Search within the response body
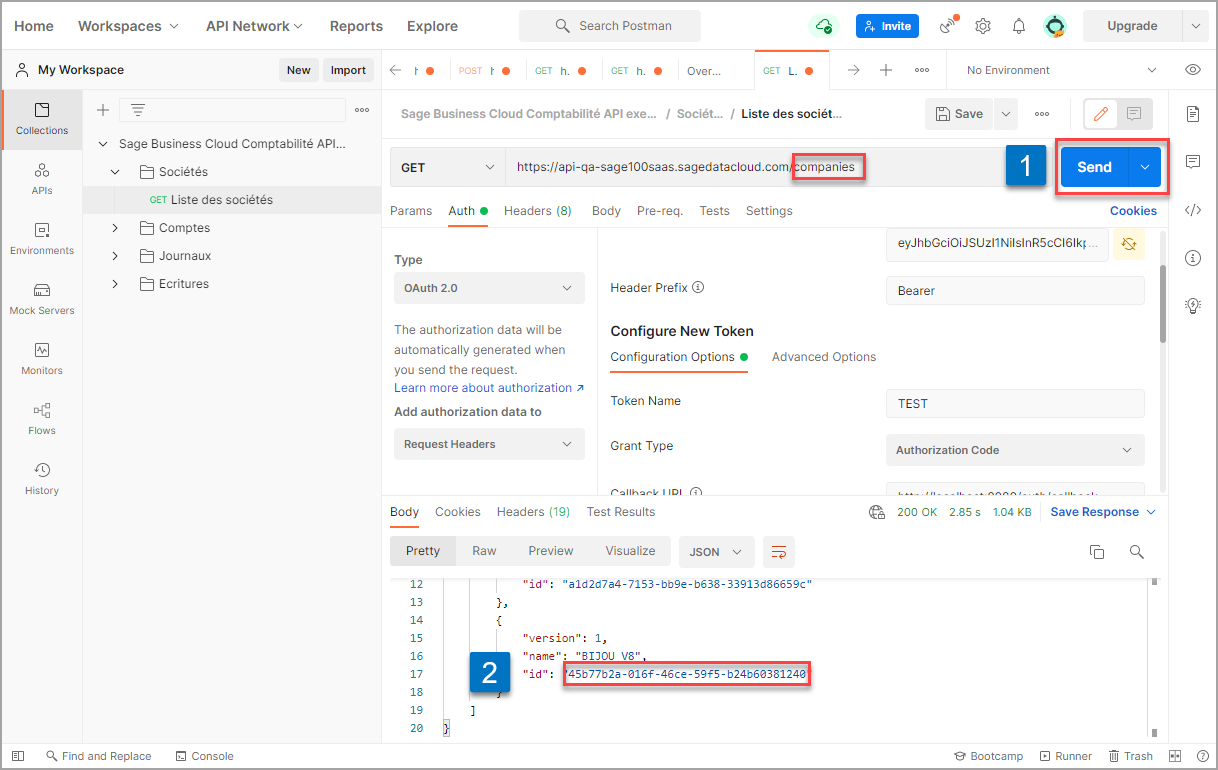The image size is (1218, 770). click(x=1136, y=551)
